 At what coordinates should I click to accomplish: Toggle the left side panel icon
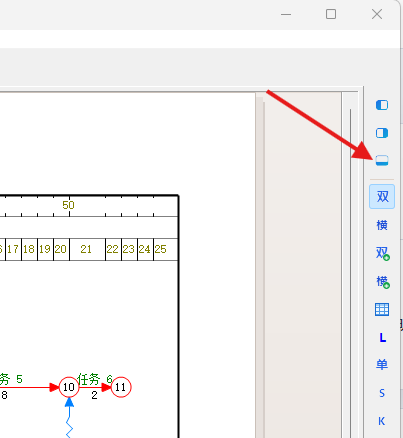pyautogui.click(x=382, y=105)
